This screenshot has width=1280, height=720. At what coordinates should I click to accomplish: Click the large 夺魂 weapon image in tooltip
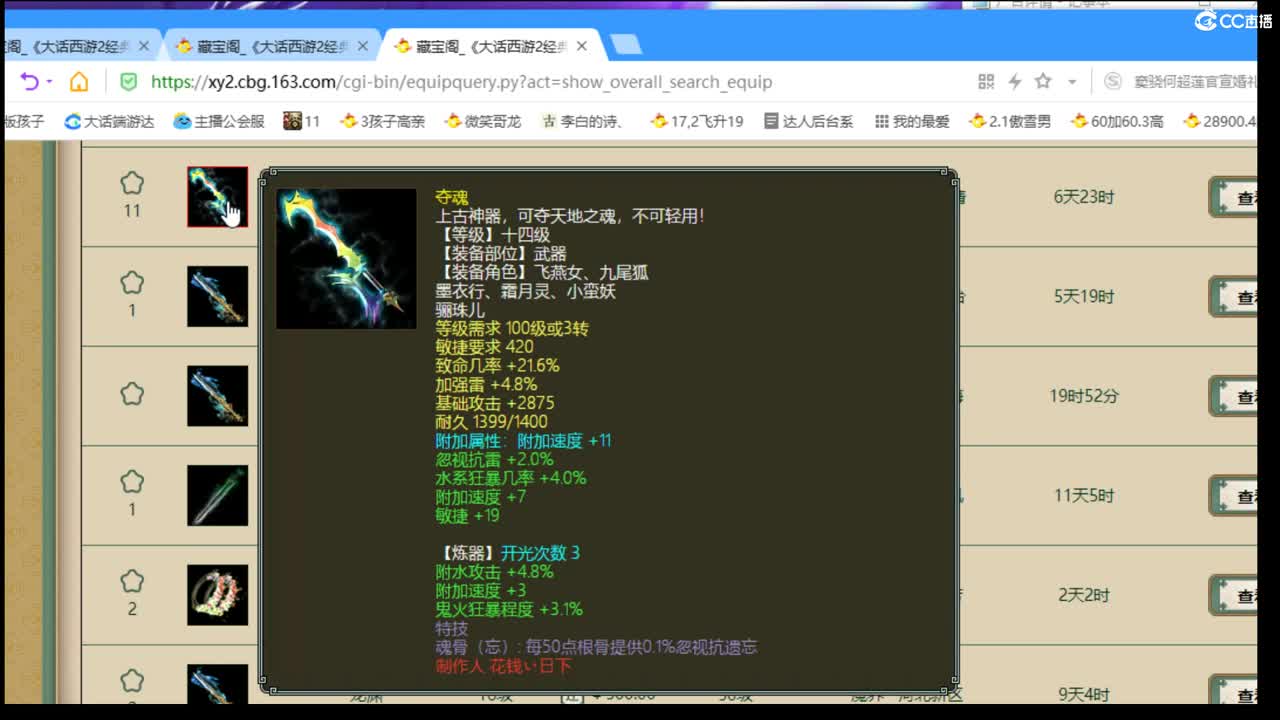tap(346, 259)
